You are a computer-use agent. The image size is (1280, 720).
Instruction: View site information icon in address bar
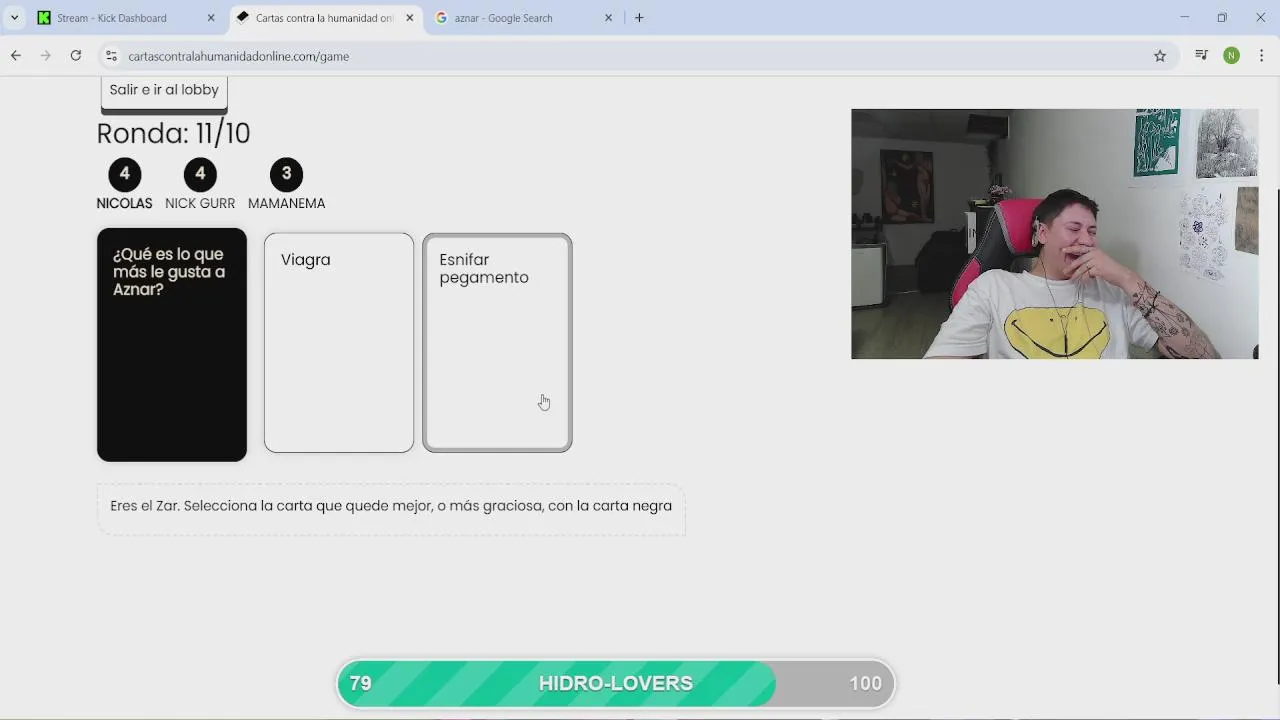(111, 56)
